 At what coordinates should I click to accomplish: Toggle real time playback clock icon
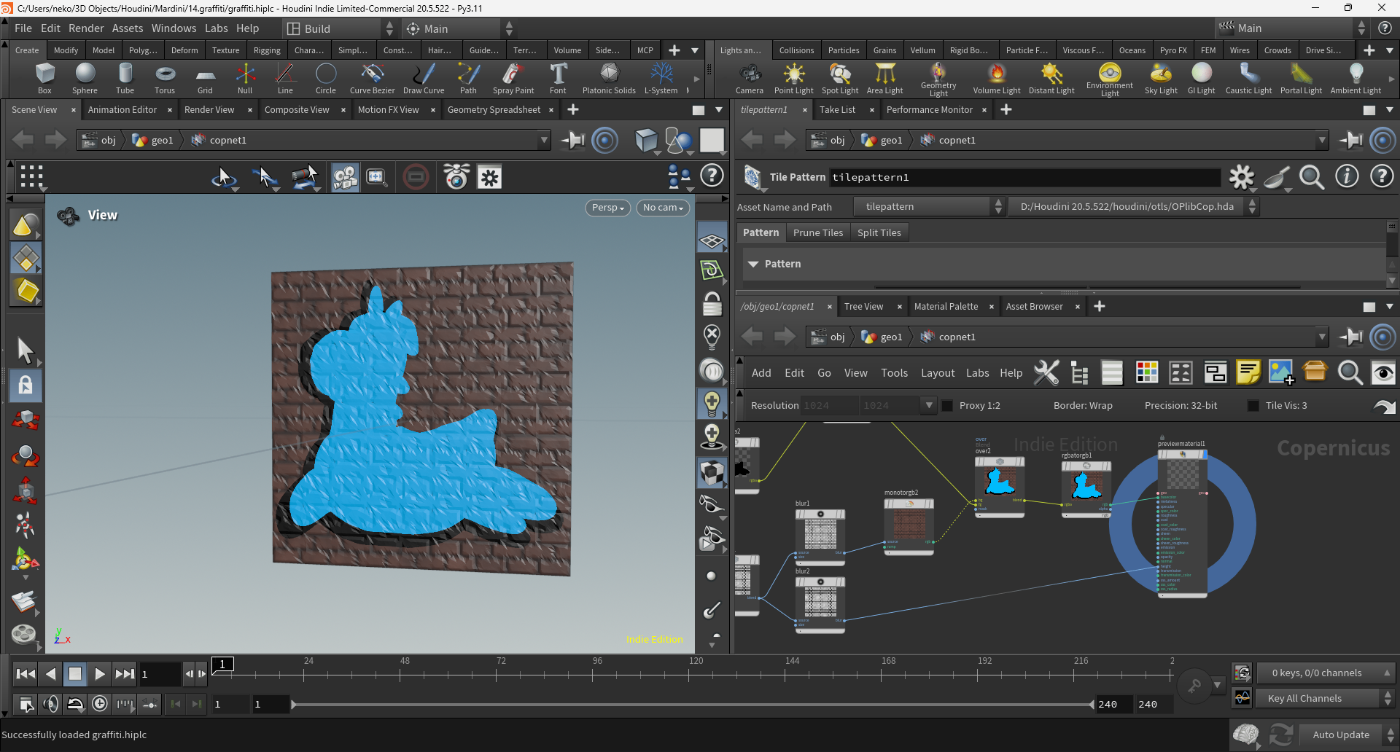coord(100,704)
